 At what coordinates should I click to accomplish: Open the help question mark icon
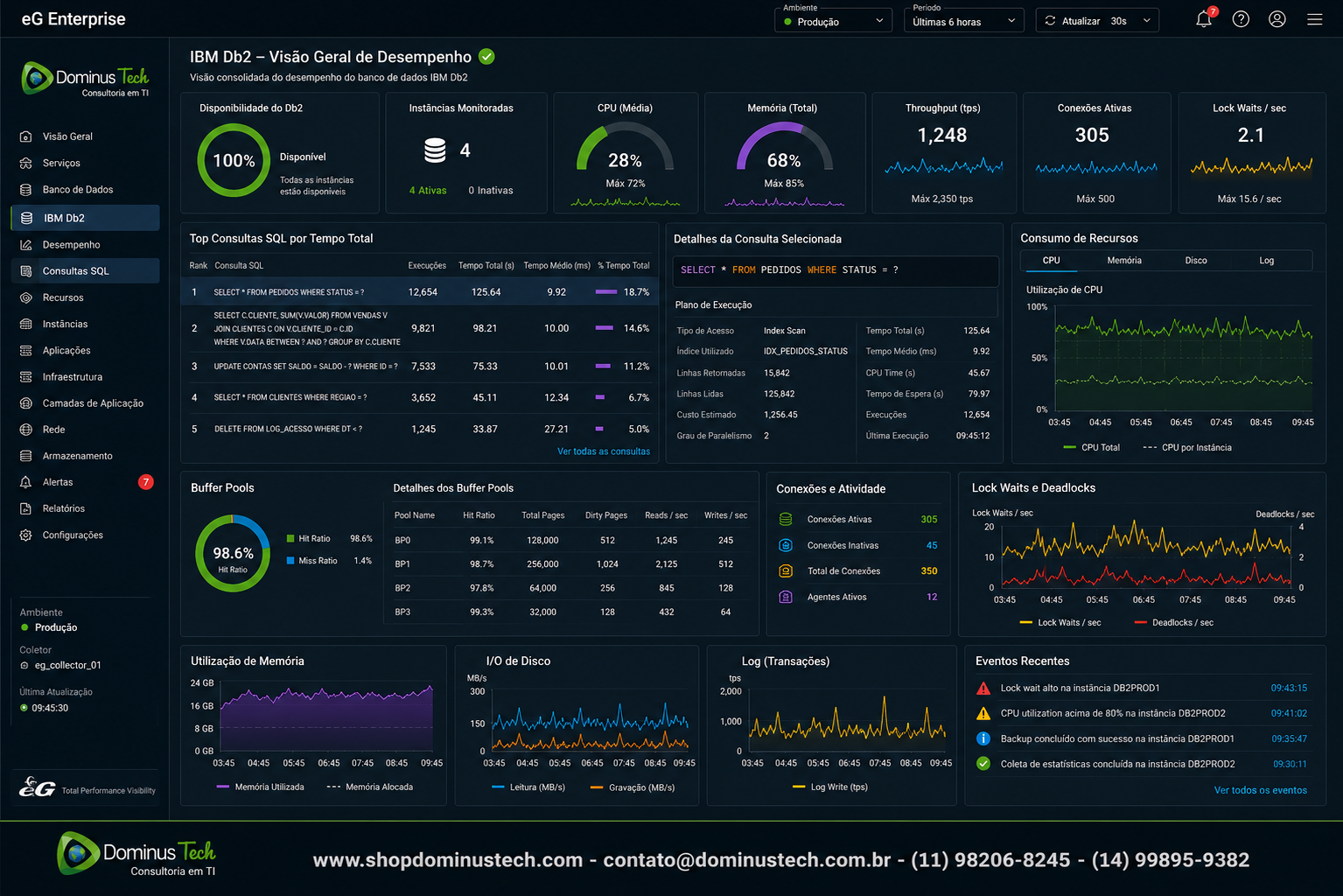pos(1241,19)
